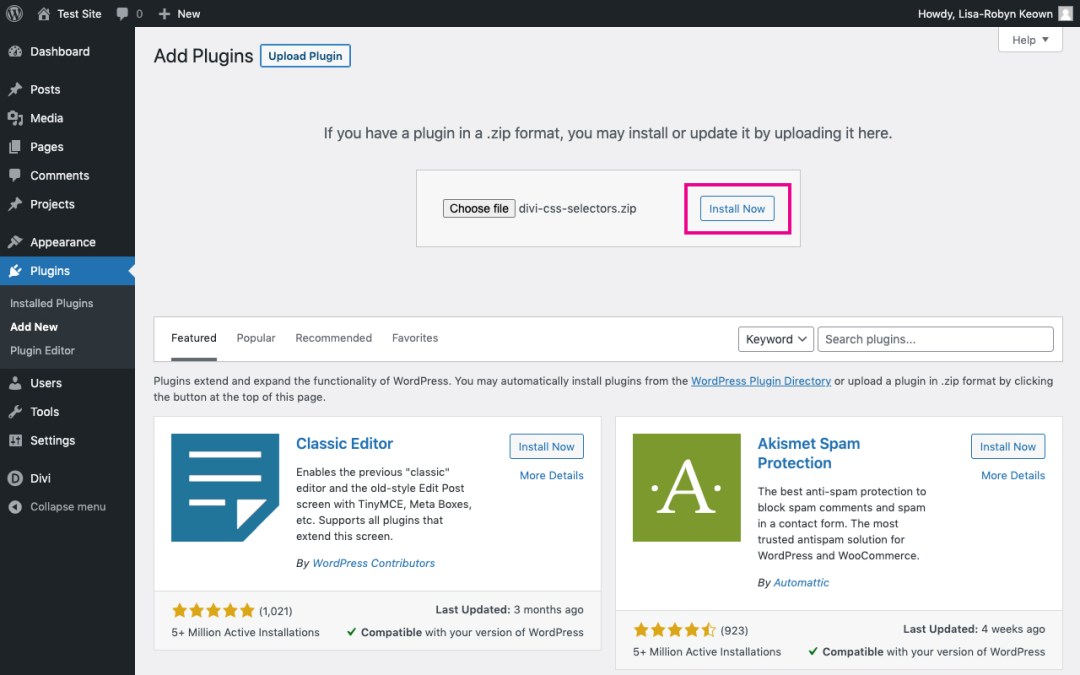1080x675 pixels.
Task: Click the user avatar in admin bar
Action: (1066, 14)
